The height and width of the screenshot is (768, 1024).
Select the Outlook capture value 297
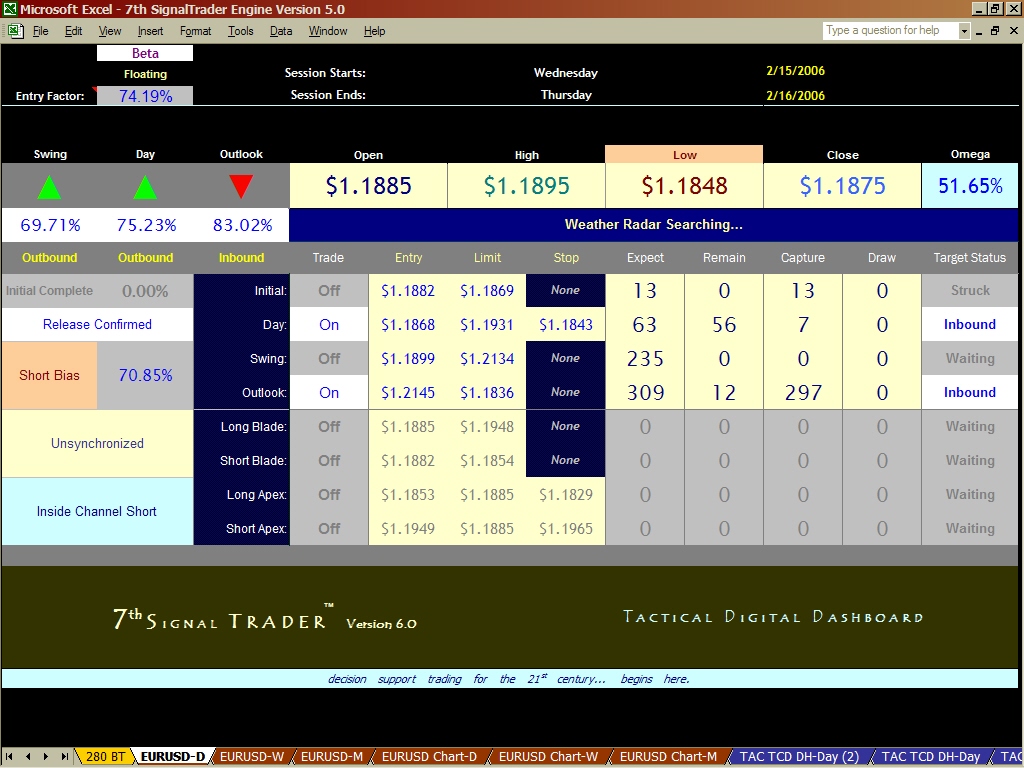(803, 392)
